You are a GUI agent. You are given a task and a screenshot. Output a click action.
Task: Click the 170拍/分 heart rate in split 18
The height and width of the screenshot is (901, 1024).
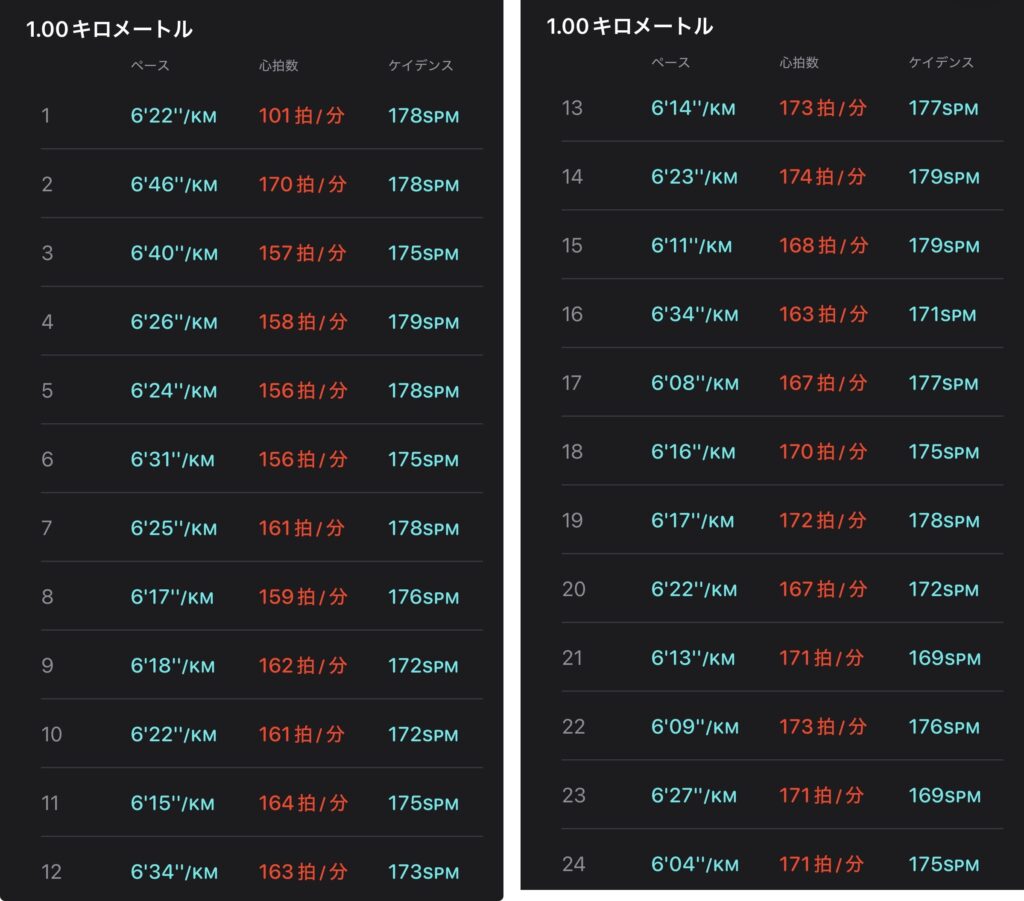[x=823, y=451]
